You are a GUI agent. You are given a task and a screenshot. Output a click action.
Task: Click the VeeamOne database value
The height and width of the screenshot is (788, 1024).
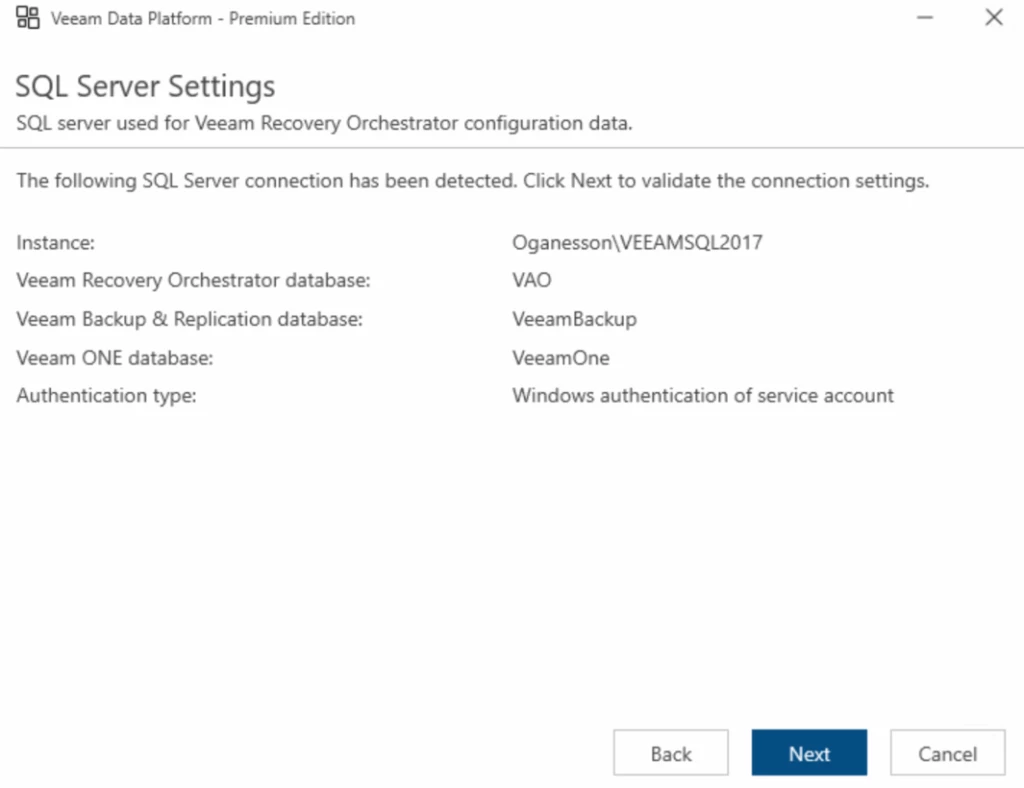(560, 357)
